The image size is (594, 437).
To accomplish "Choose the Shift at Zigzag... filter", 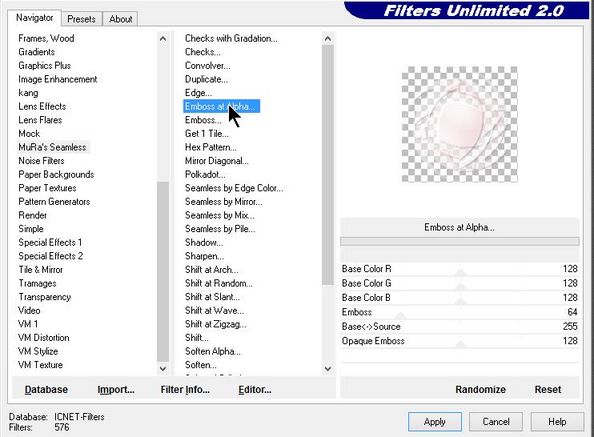I will pos(216,324).
